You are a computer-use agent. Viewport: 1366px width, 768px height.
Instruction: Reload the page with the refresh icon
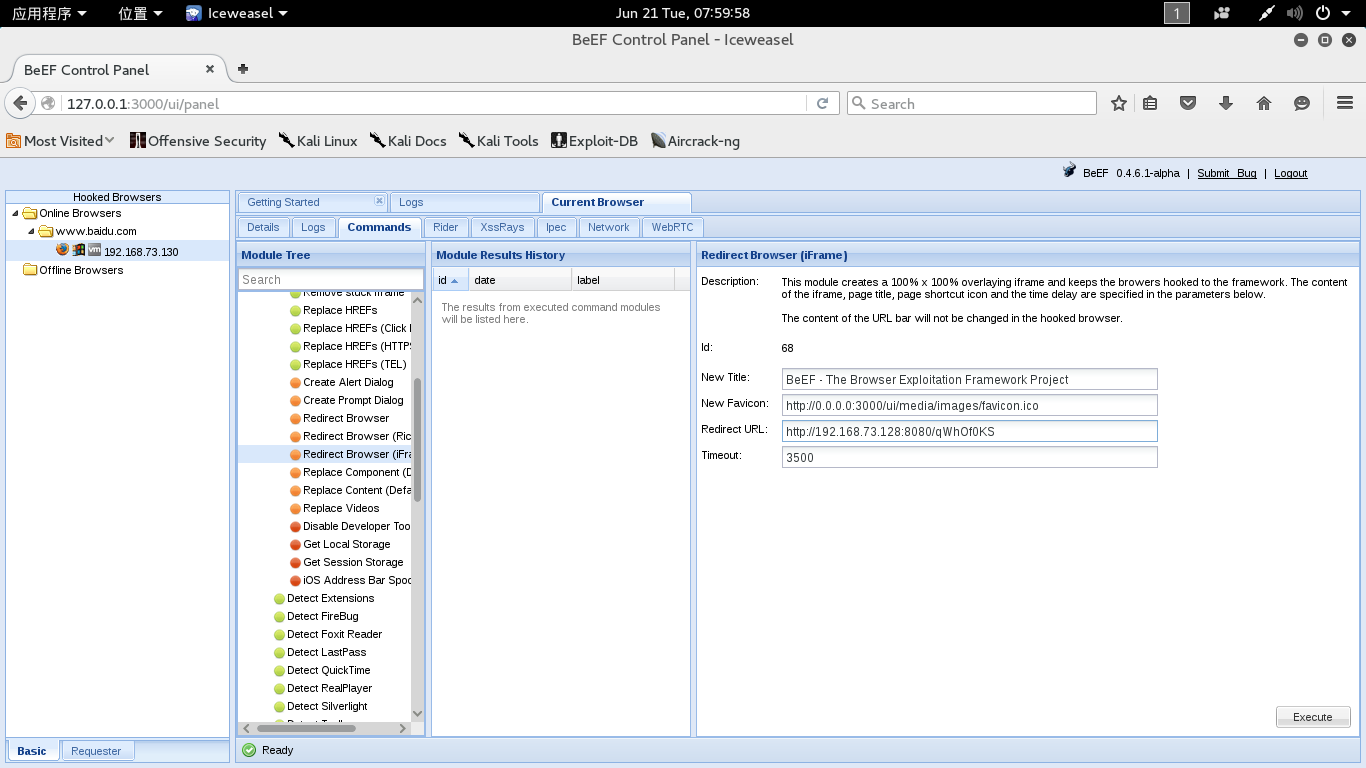coord(822,103)
